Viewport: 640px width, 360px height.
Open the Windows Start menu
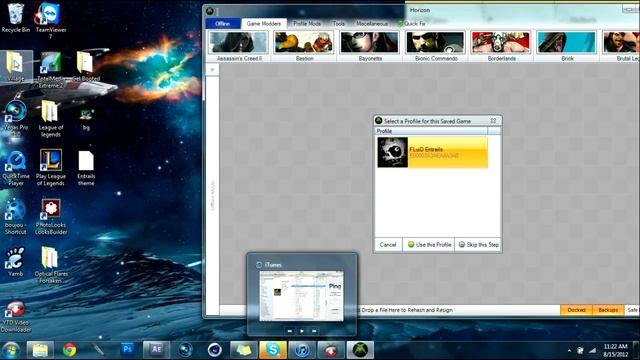tap(11, 350)
